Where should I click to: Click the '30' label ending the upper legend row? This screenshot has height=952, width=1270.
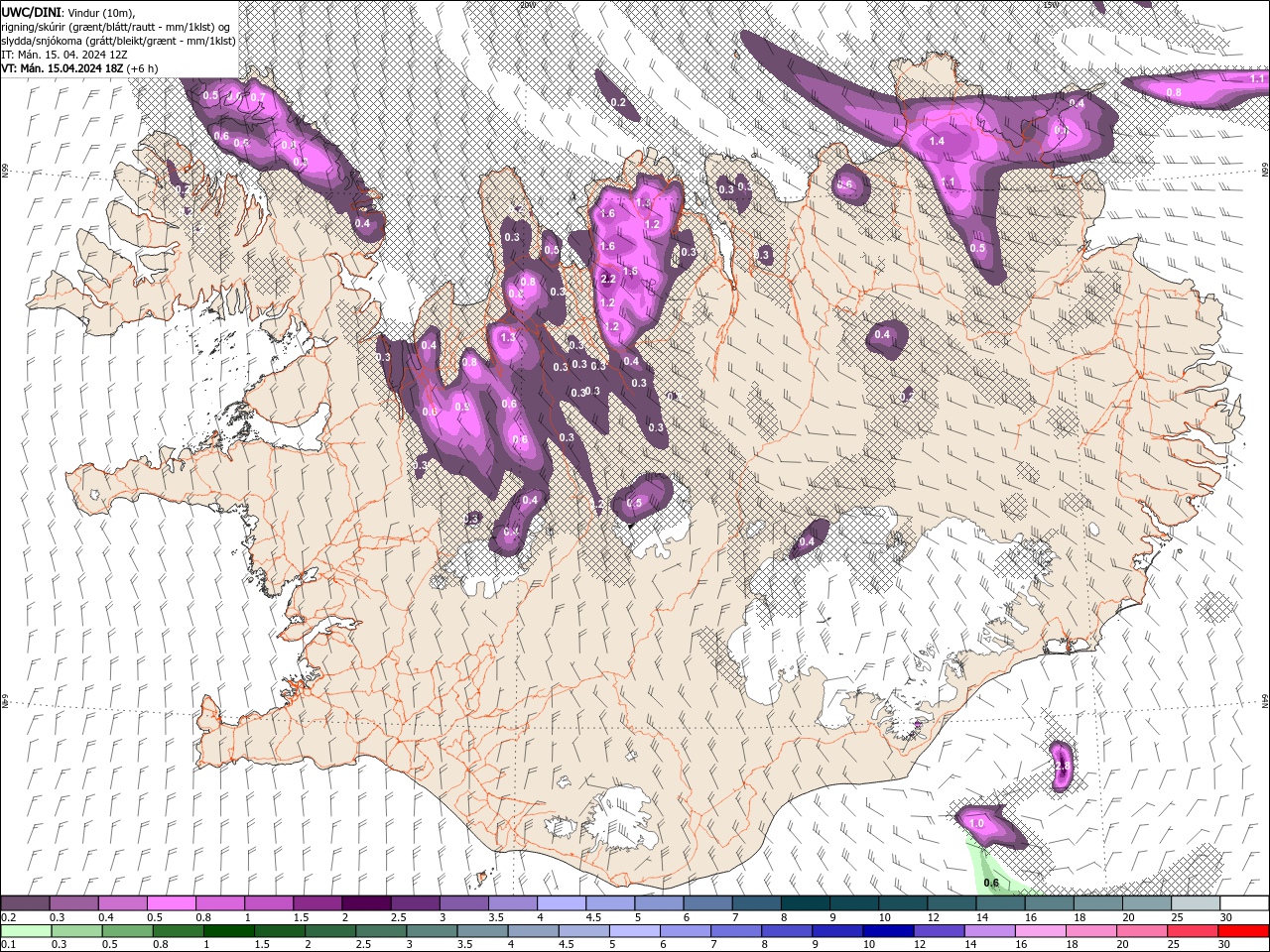point(1226,917)
